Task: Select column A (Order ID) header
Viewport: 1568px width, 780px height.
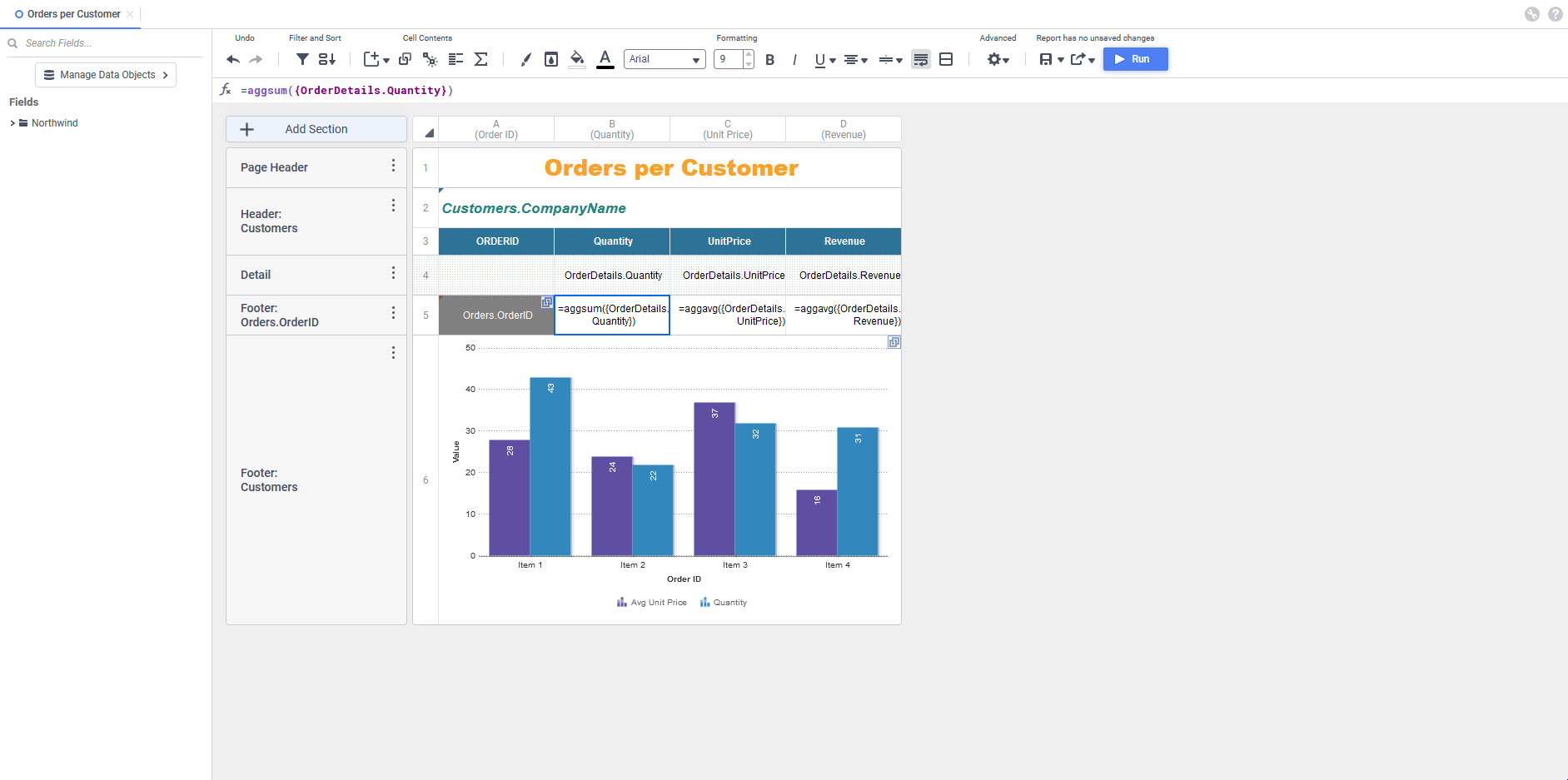Action: pyautogui.click(x=496, y=129)
